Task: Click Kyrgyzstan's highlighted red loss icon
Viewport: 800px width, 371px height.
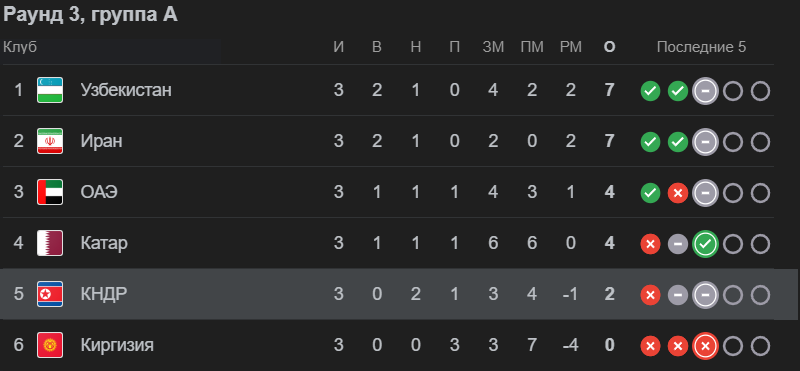Action: coord(706,347)
